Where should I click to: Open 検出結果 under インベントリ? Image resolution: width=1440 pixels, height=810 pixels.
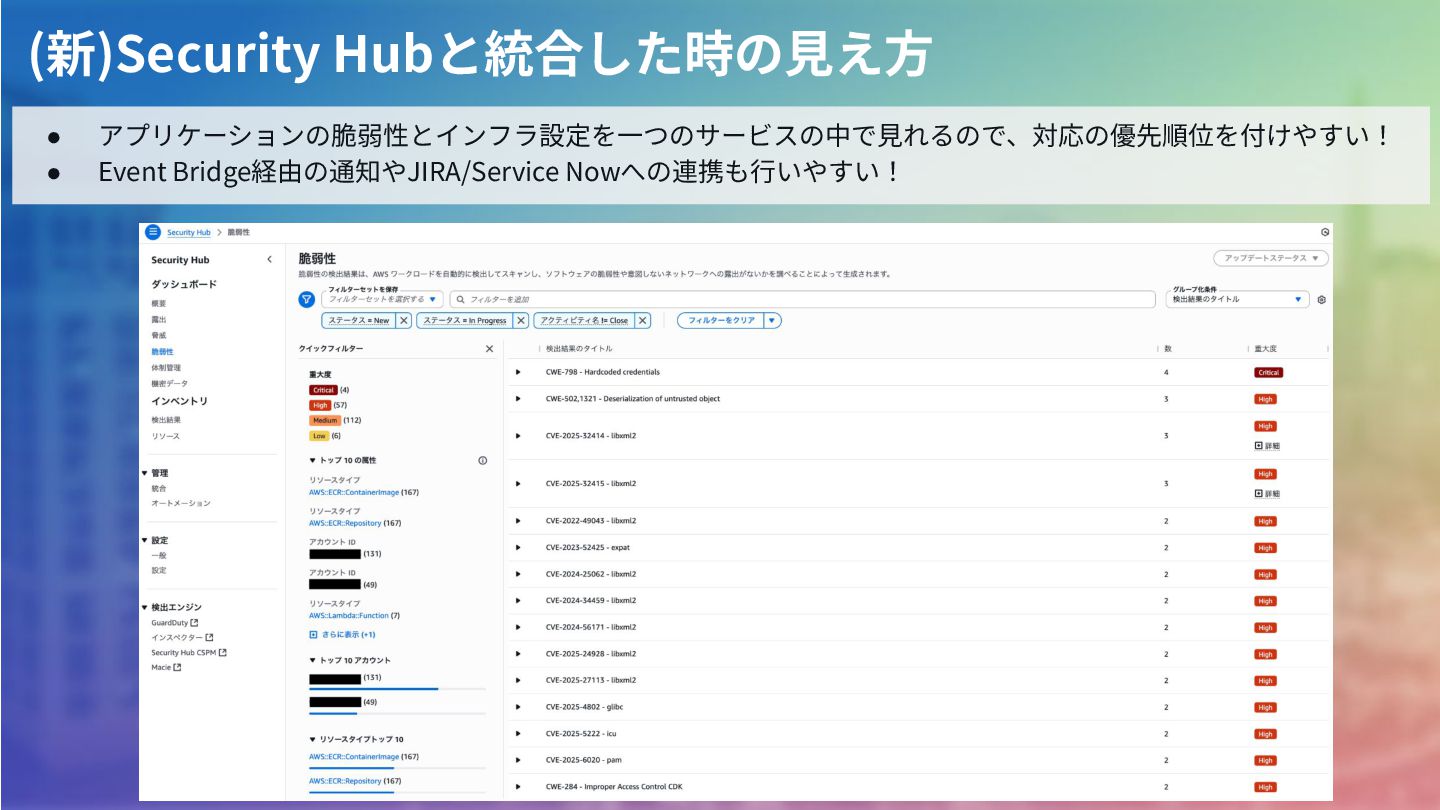166,420
